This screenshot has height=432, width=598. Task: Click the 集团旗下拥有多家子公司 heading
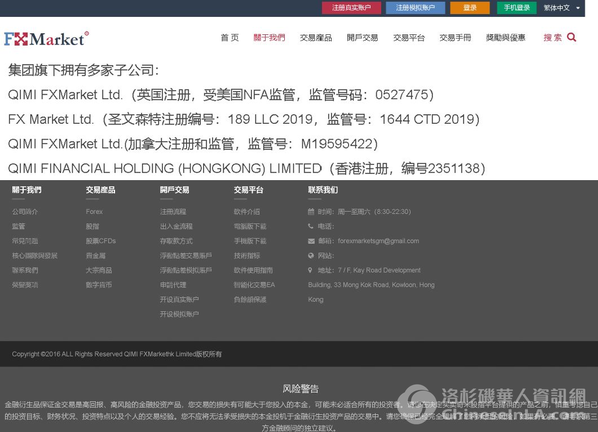point(83,70)
